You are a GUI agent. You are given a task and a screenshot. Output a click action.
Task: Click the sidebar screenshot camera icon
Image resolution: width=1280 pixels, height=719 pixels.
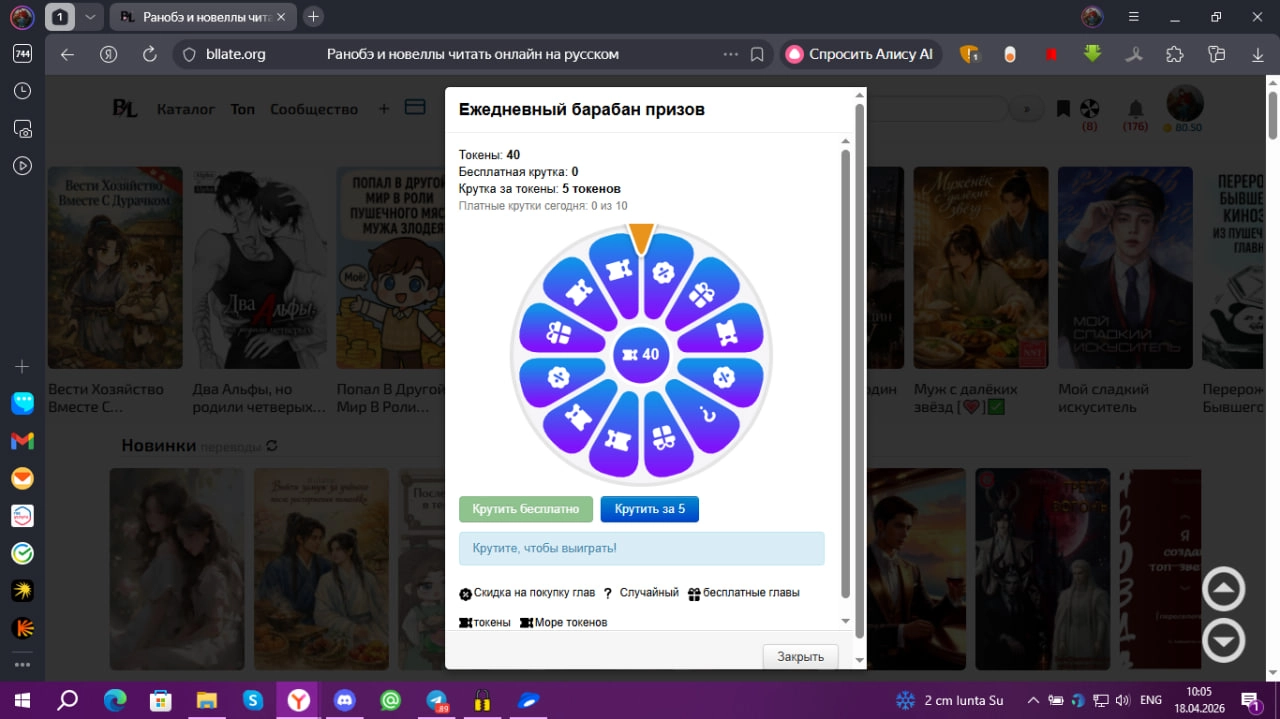coord(22,128)
